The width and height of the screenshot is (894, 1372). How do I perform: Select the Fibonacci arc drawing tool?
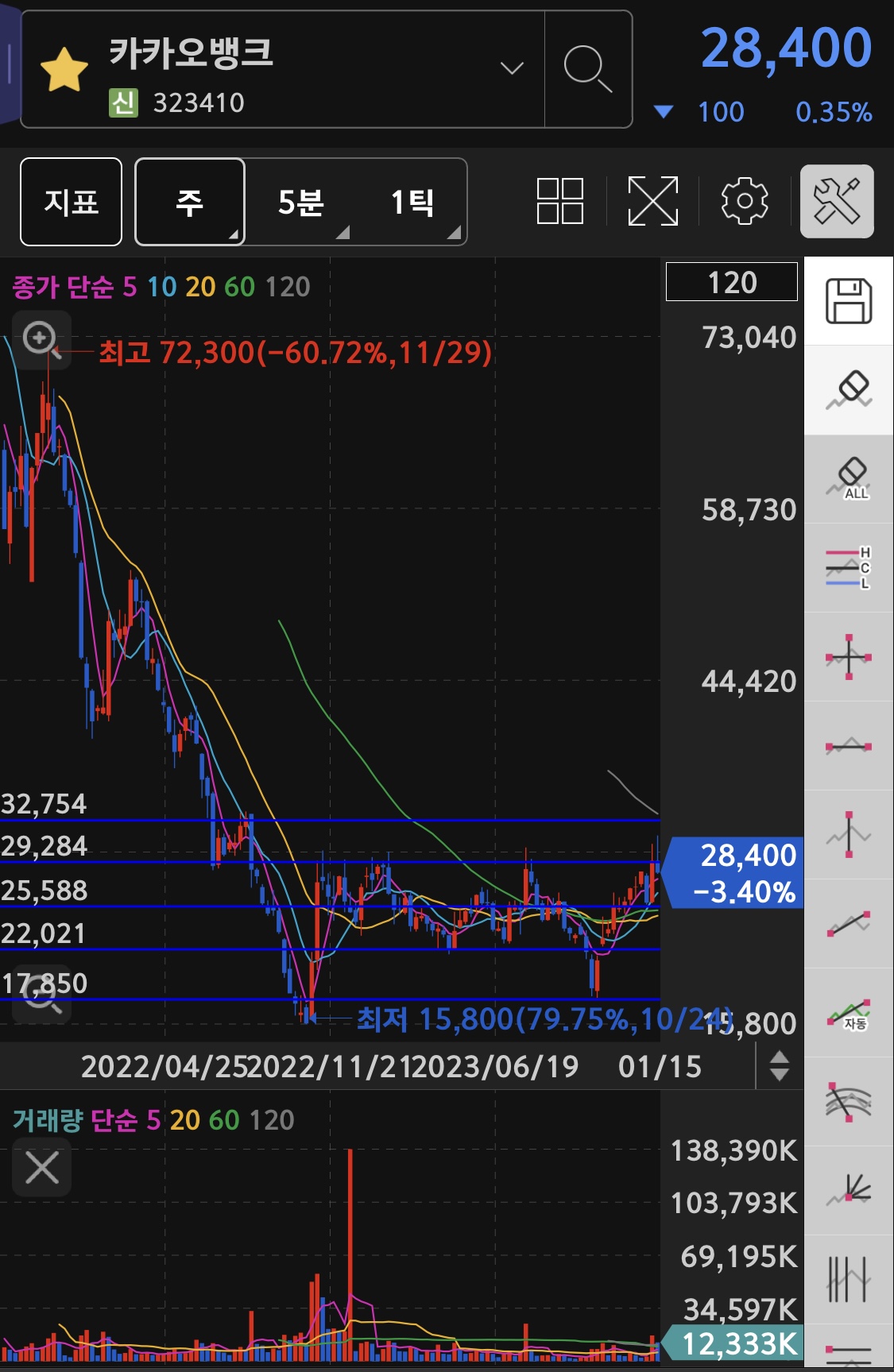pos(849,1102)
